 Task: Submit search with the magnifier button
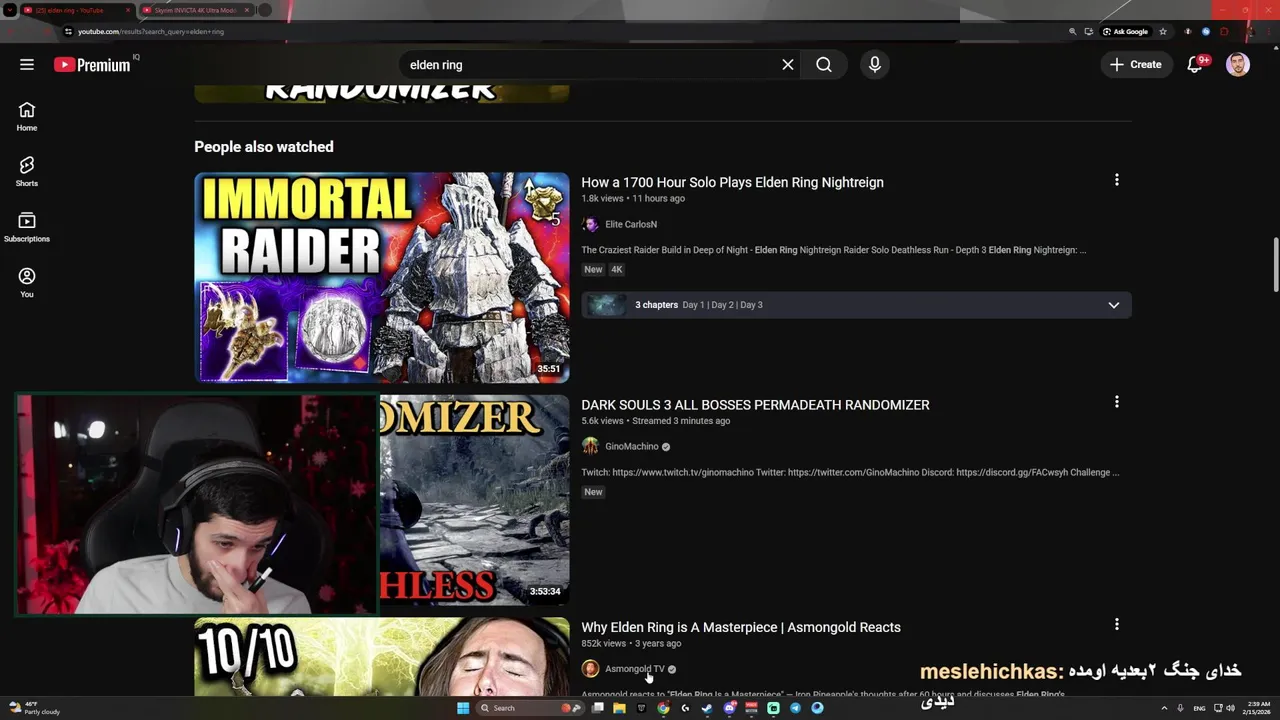tap(823, 65)
